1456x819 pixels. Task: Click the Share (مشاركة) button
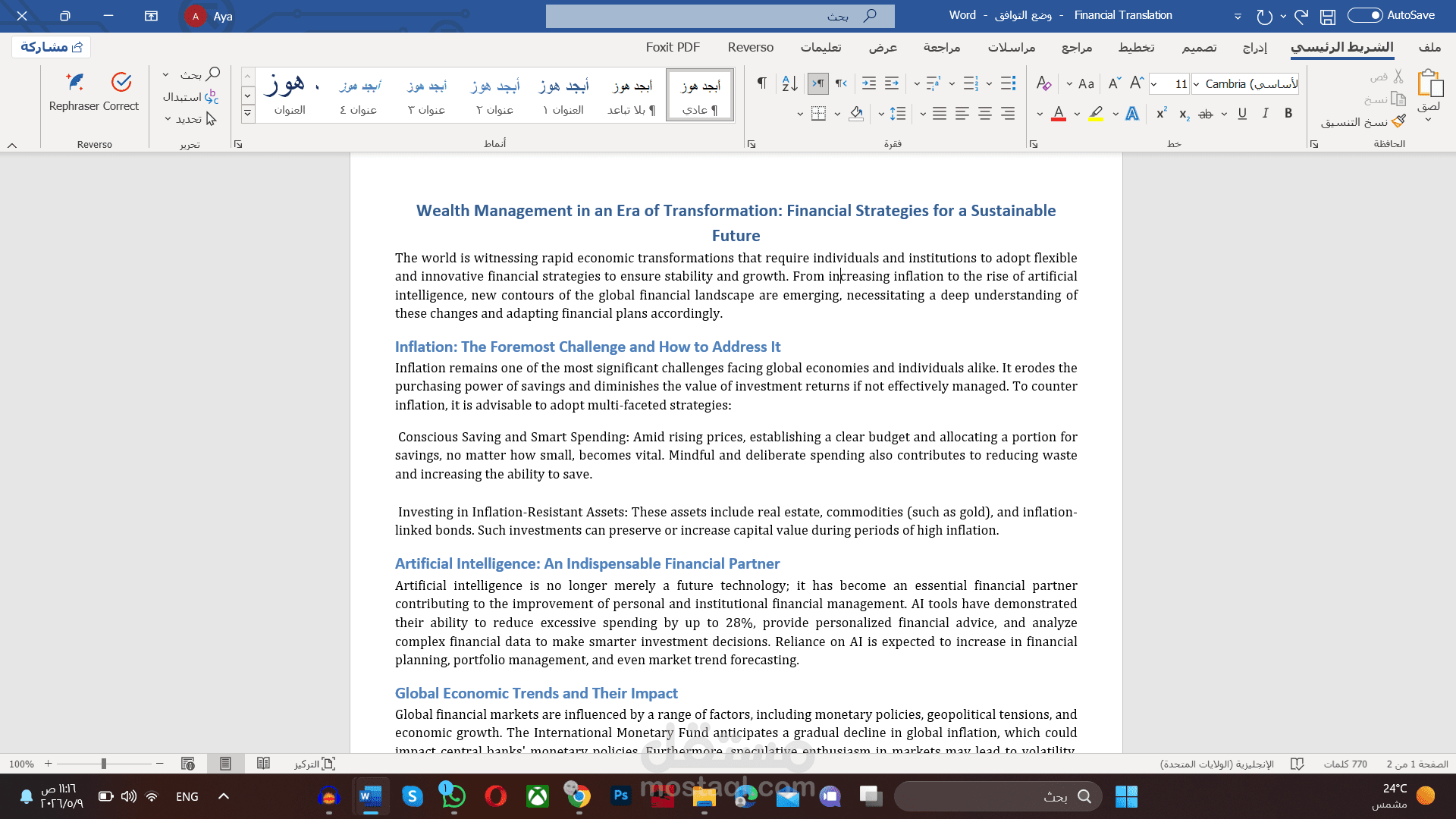pyautogui.click(x=52, y=47)
